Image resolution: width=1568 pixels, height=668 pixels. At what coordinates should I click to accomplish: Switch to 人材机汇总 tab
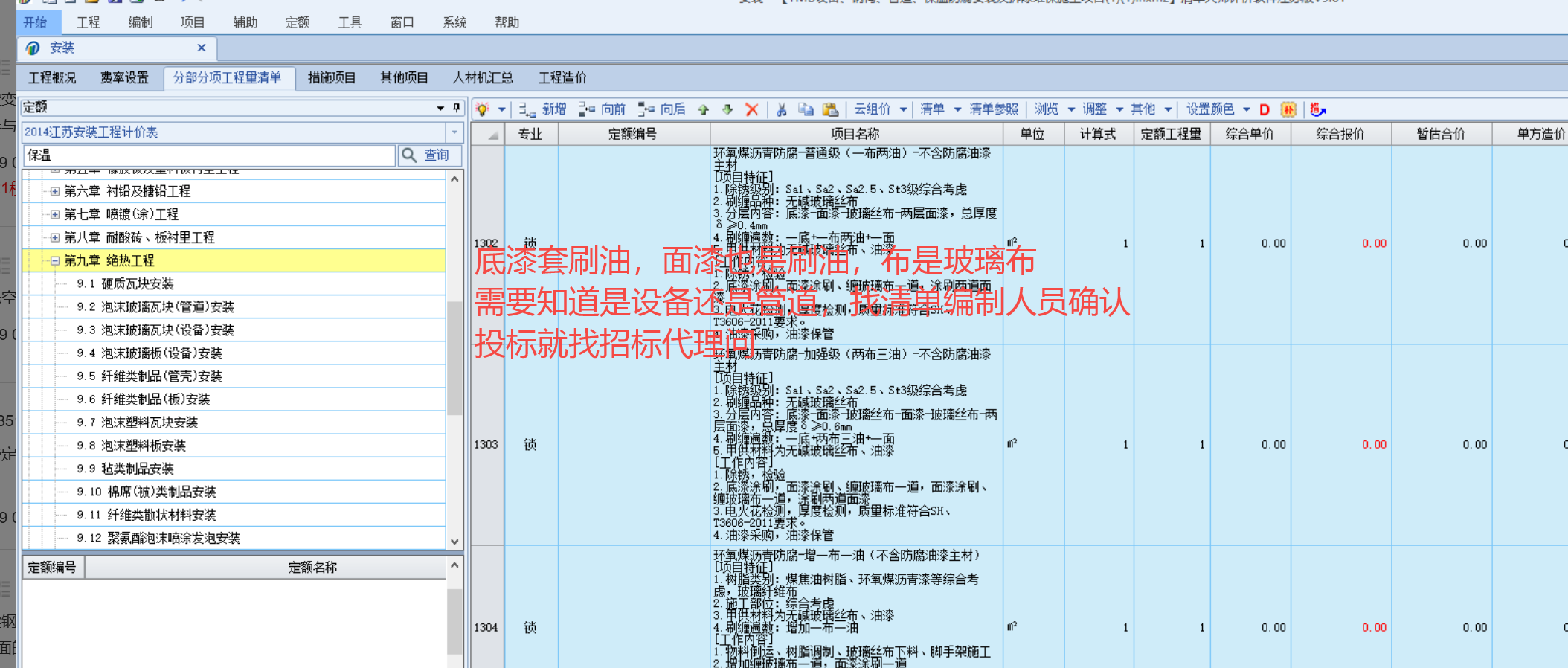pyautogui.click(x=483, y=78)
